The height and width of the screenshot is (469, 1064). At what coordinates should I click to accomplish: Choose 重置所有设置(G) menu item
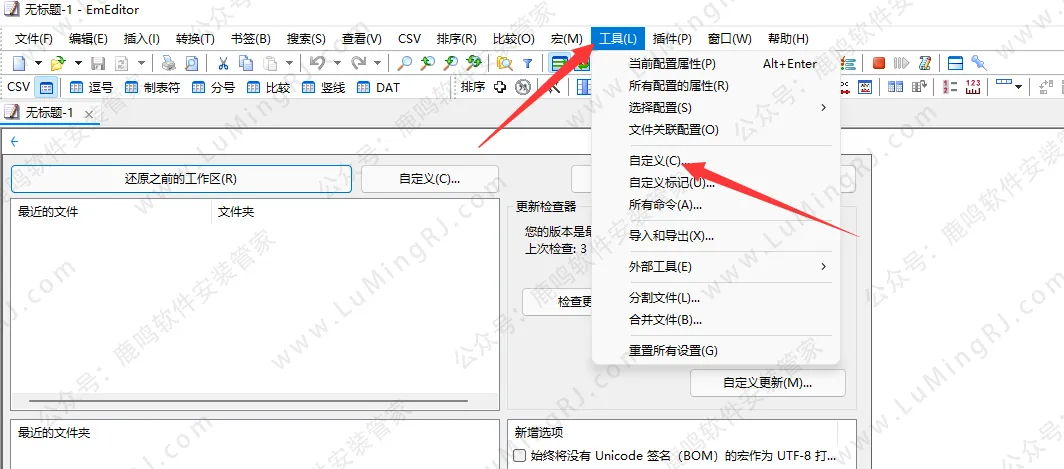(x=716, y=351)
